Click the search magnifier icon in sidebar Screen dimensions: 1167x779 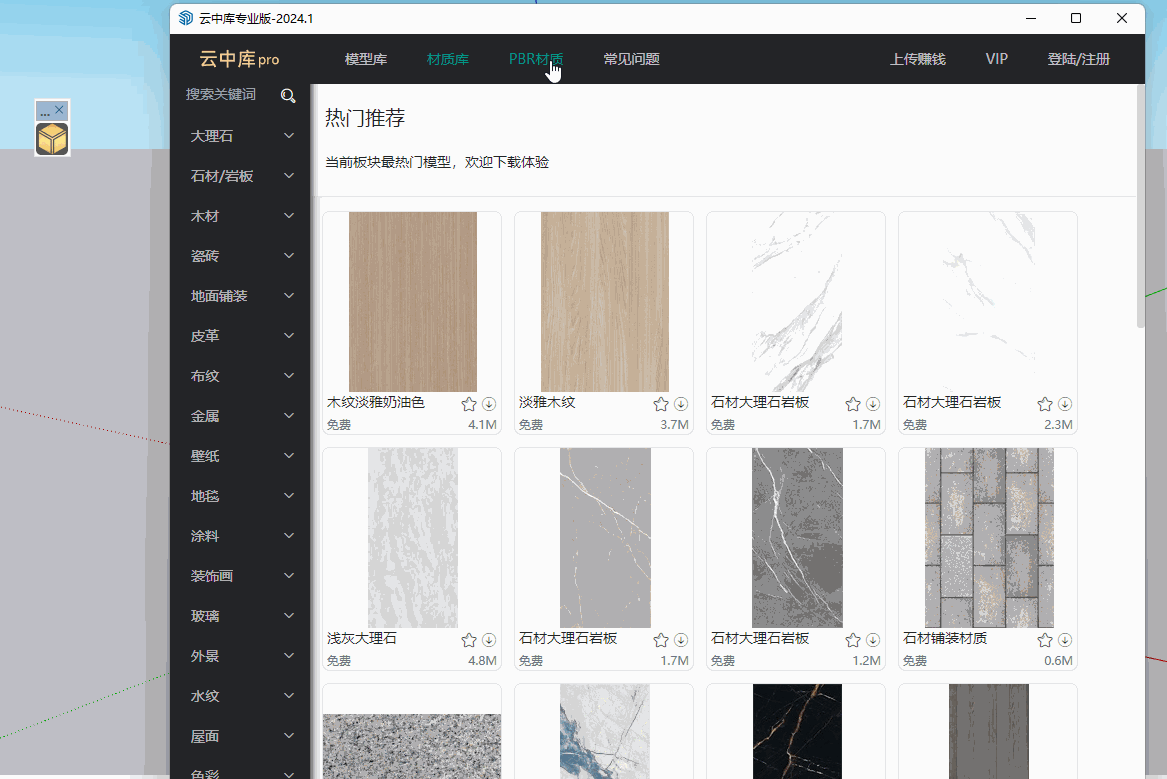tap(288, 95)
